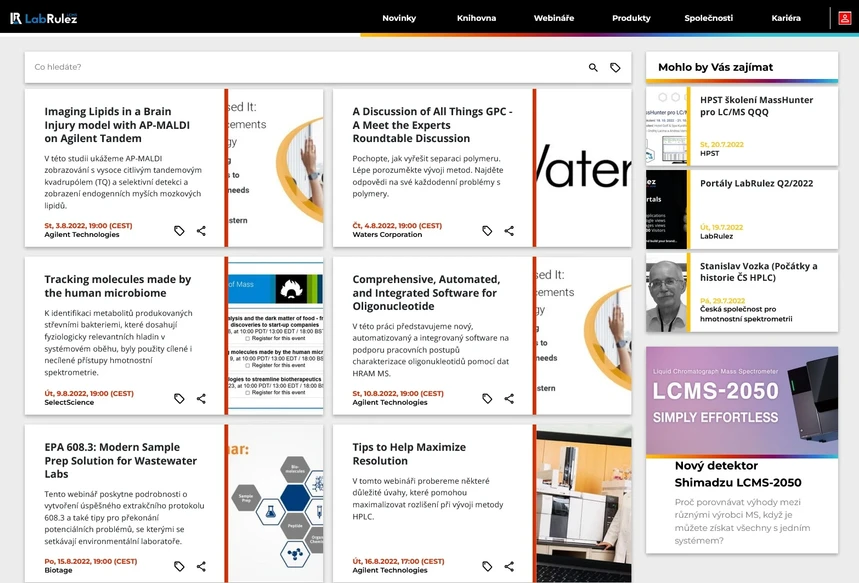Open Knihovna menu item

[476, 18]
